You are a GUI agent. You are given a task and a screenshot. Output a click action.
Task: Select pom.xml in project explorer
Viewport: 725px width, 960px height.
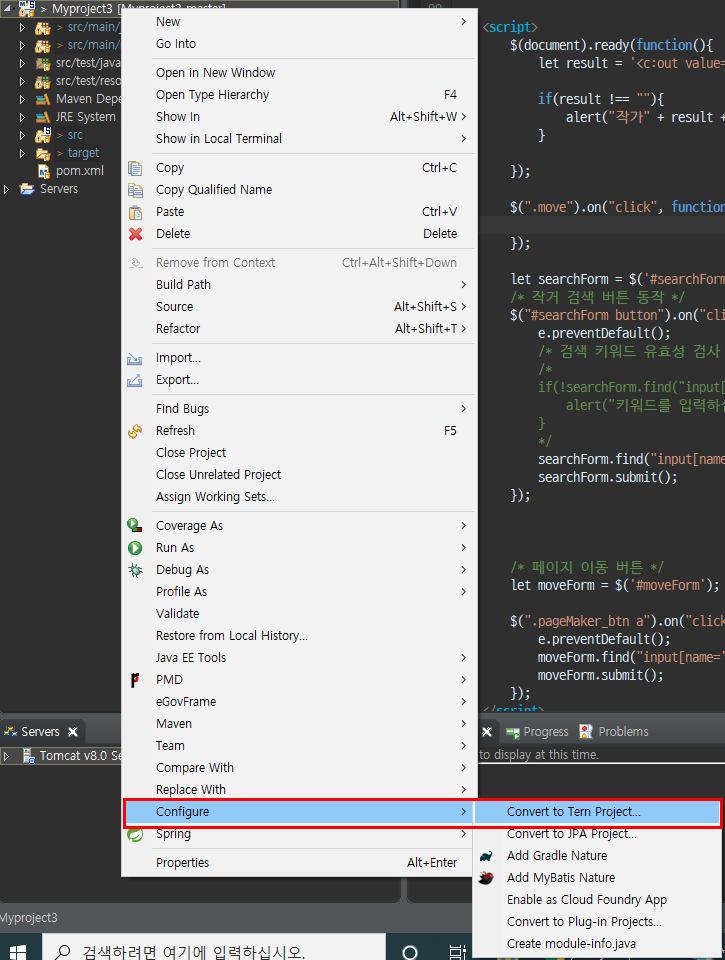click(80, 171)
